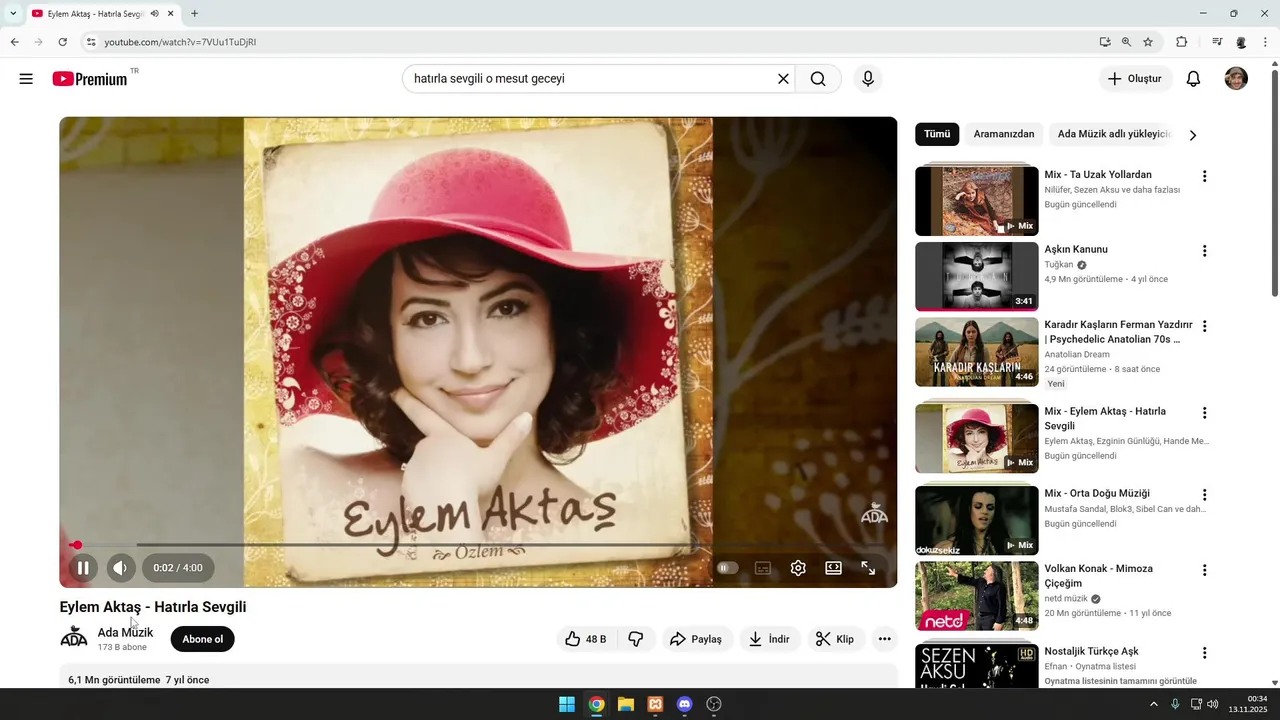This screenshot has height=720, width=1280.
Task: Reload the page
Action: (62, 42)
